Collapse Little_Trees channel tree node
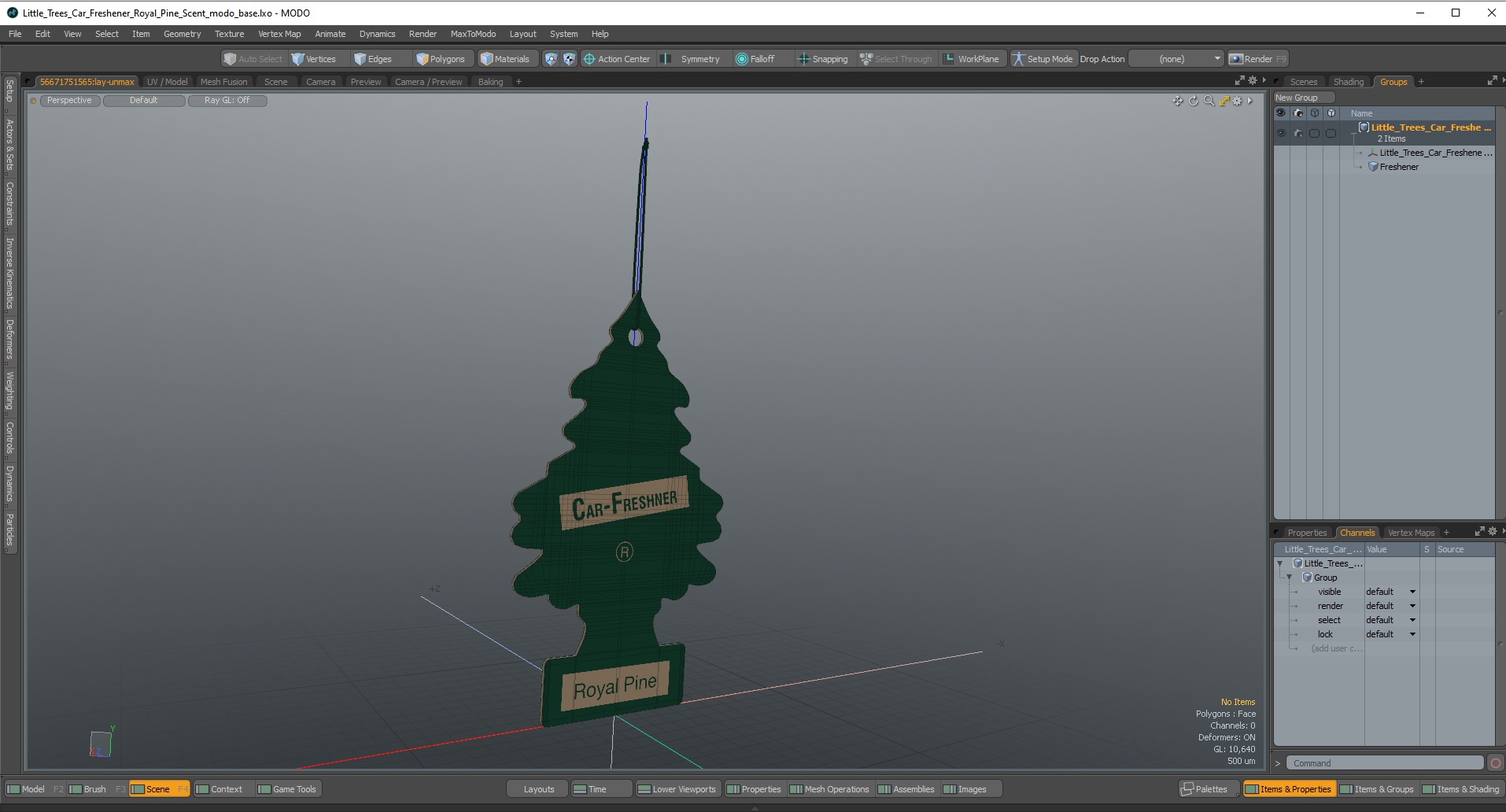The image size is (1506, 812). click(x=1280, y=563)
